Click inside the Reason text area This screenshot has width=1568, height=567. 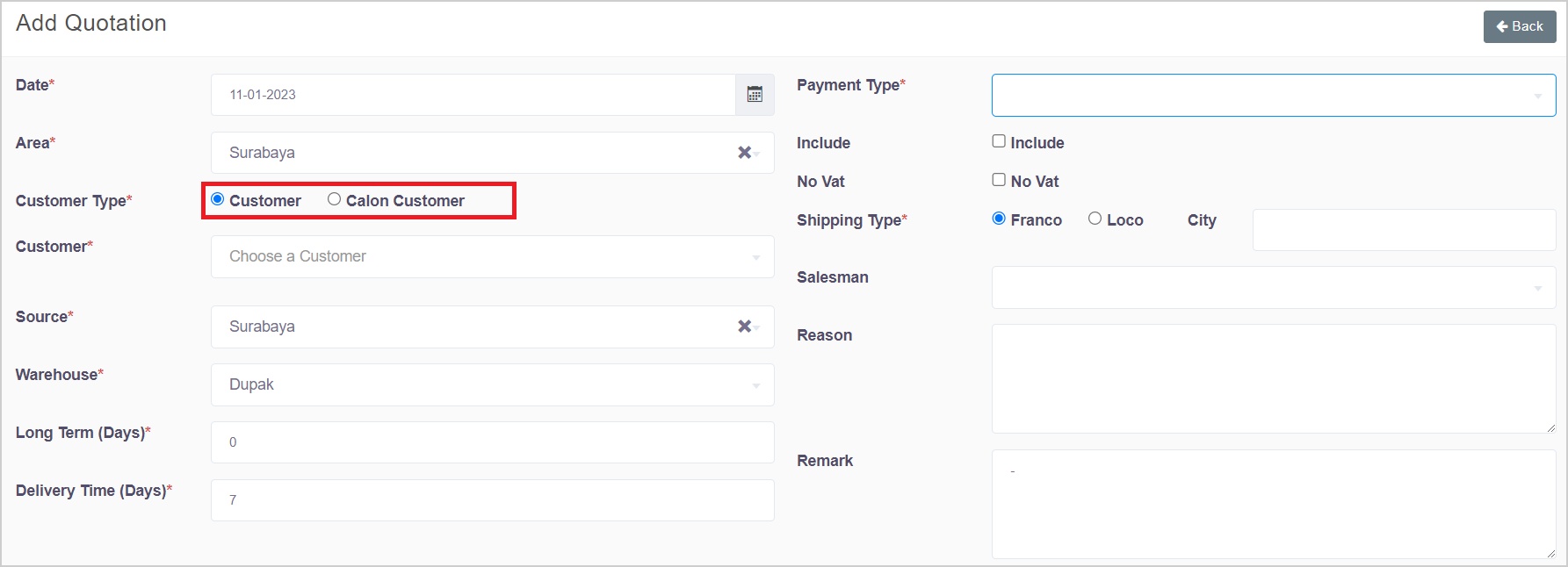(1273, 378)
